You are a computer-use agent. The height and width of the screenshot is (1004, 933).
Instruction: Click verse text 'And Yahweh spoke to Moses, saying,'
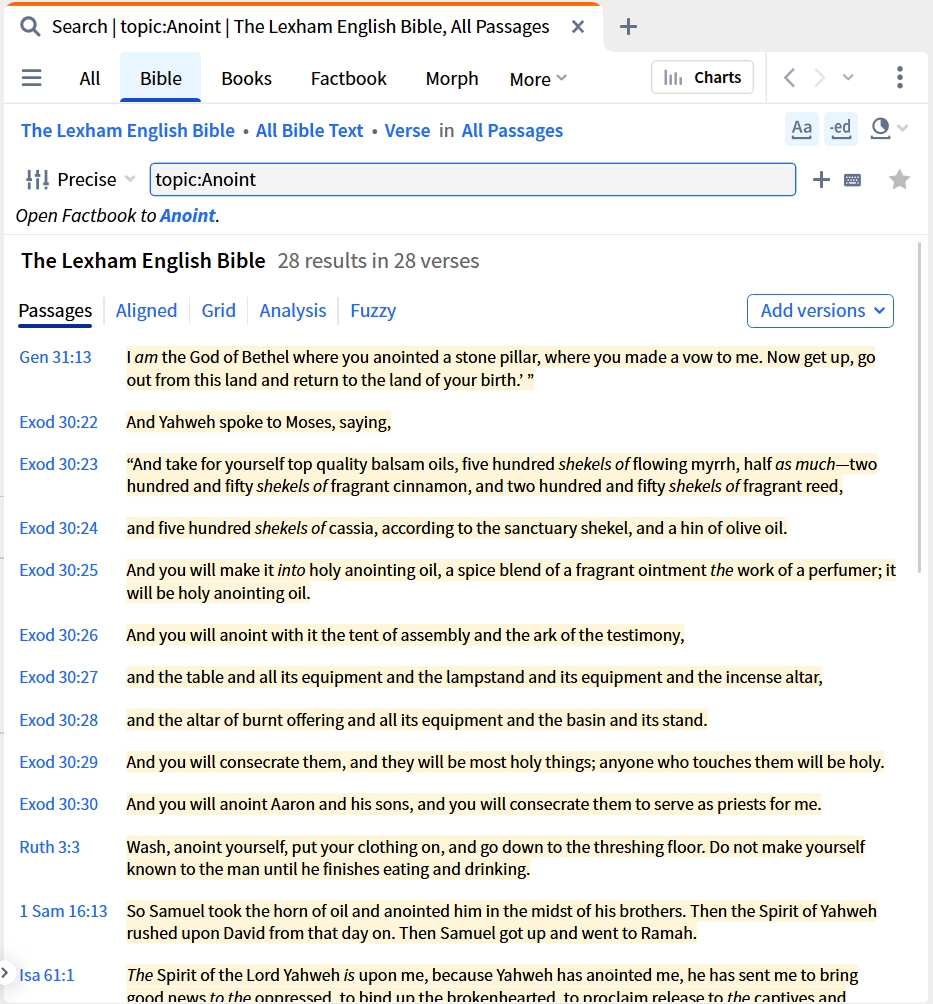259,423
